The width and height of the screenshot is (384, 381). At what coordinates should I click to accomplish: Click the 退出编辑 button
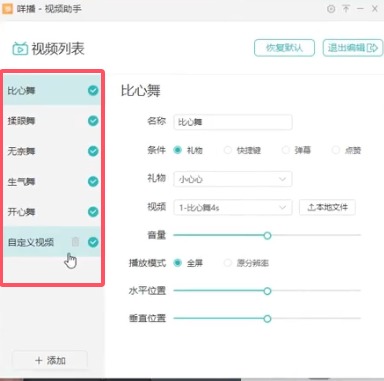click(353, 48)
